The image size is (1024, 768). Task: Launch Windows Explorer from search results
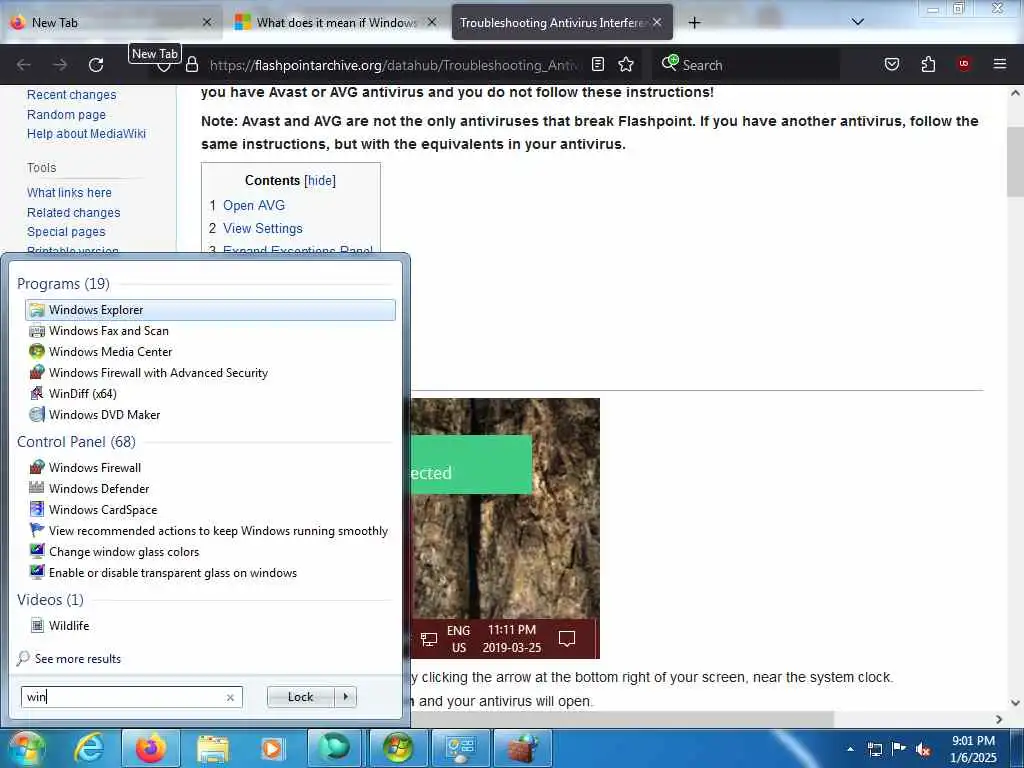point(210,310)
